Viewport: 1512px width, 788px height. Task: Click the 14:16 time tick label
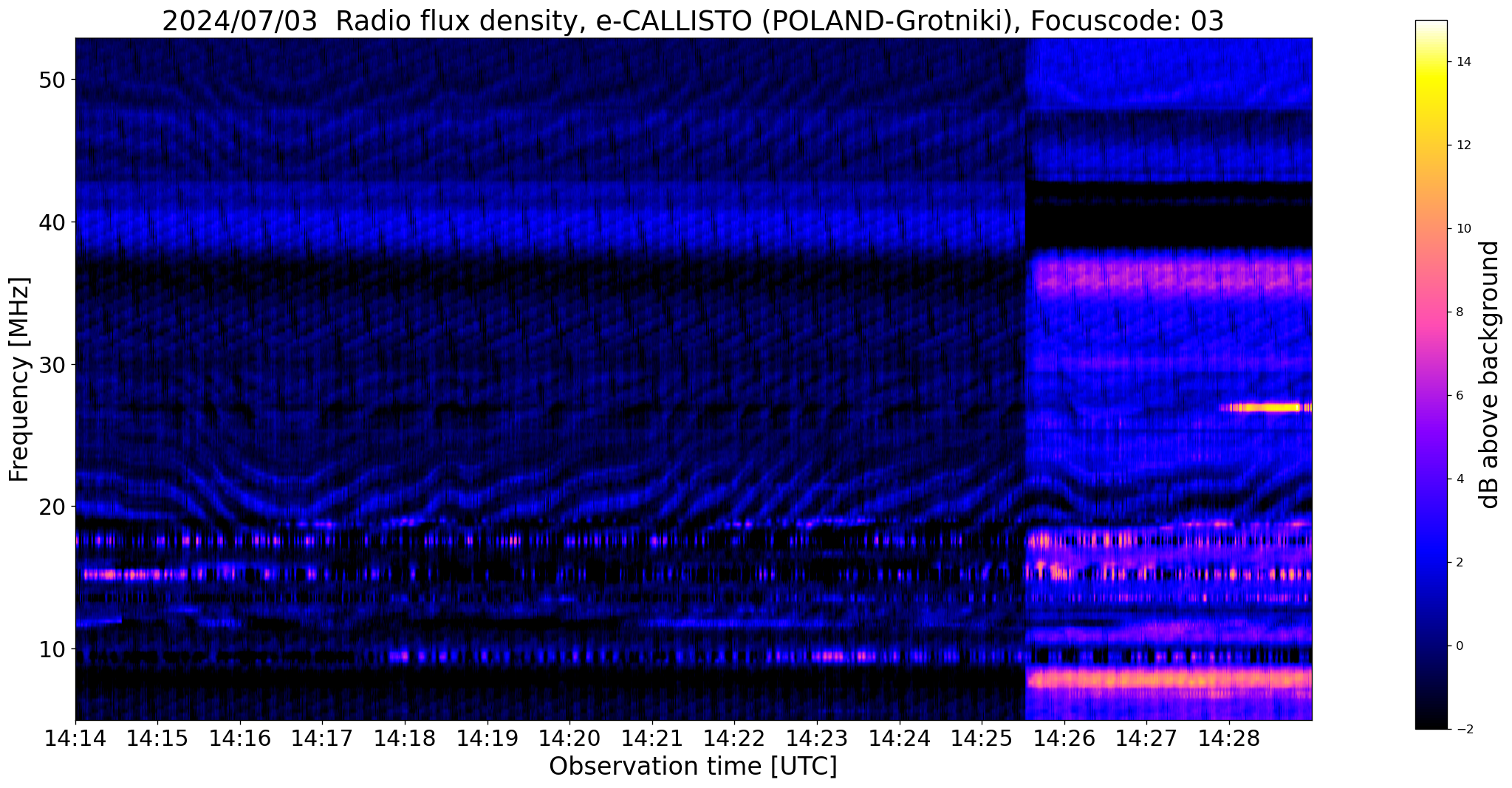(240, 738)
